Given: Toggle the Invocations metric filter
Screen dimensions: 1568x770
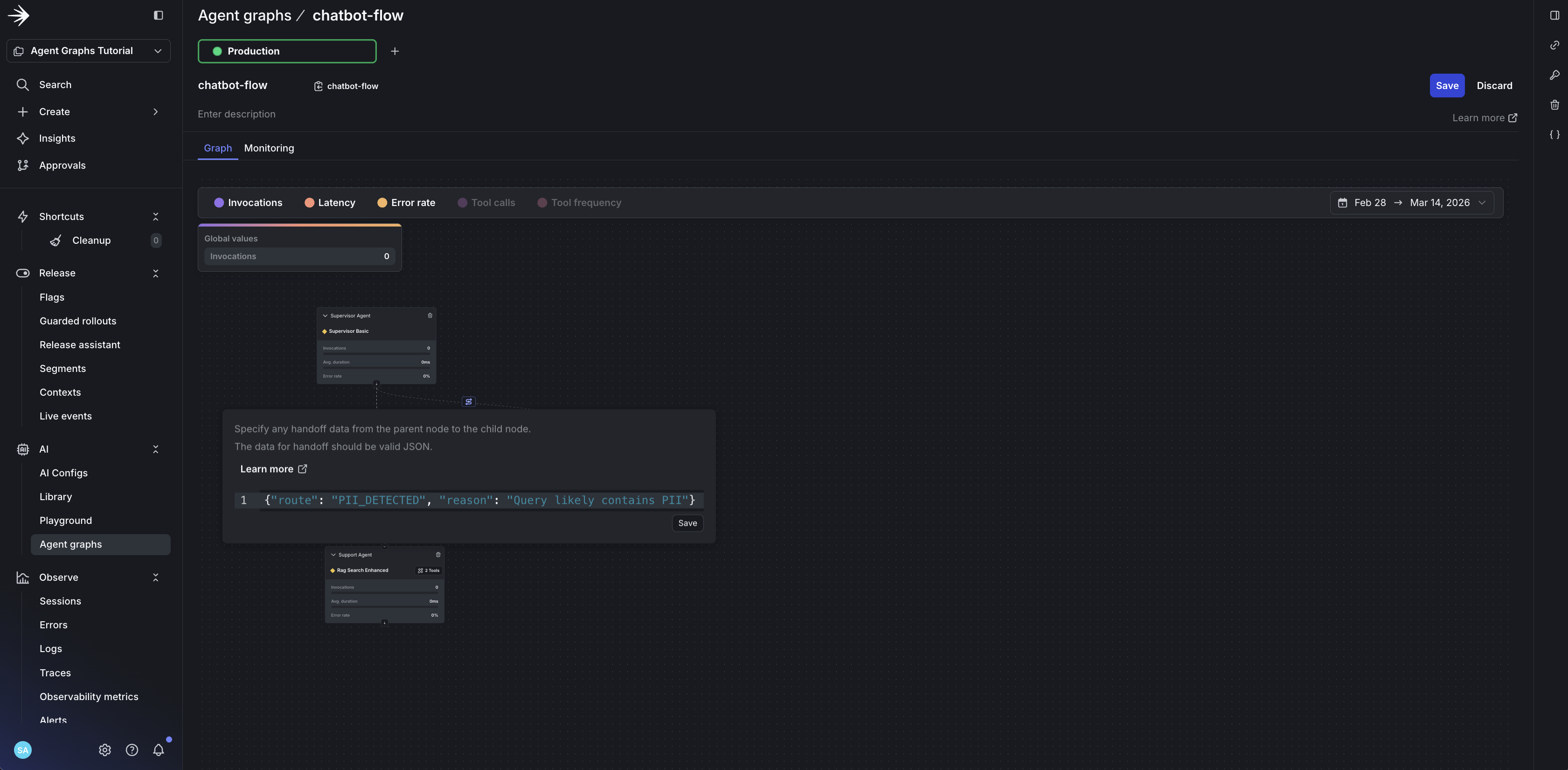Looking at the screenshot, I should tap(248, 203).
